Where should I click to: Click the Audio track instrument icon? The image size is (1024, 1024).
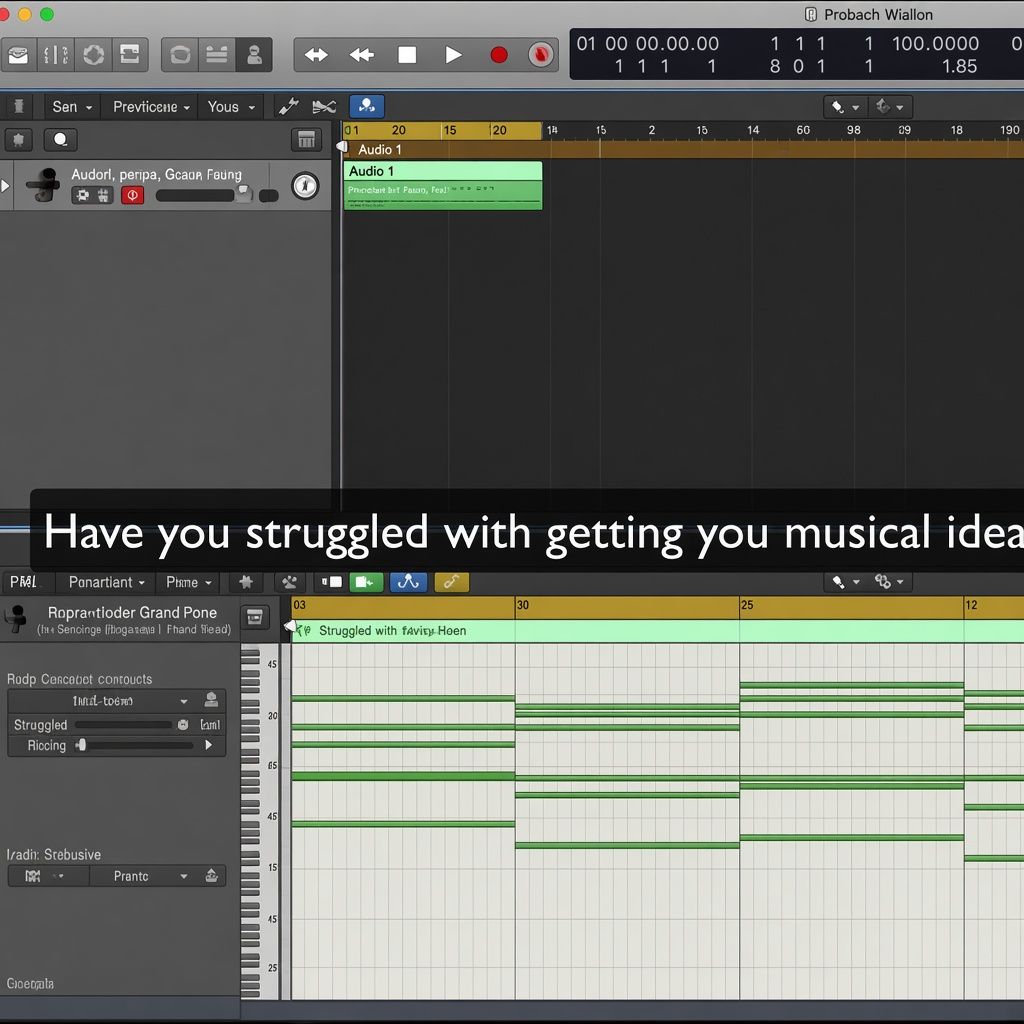pyautogui.click(x=43, y=185)
